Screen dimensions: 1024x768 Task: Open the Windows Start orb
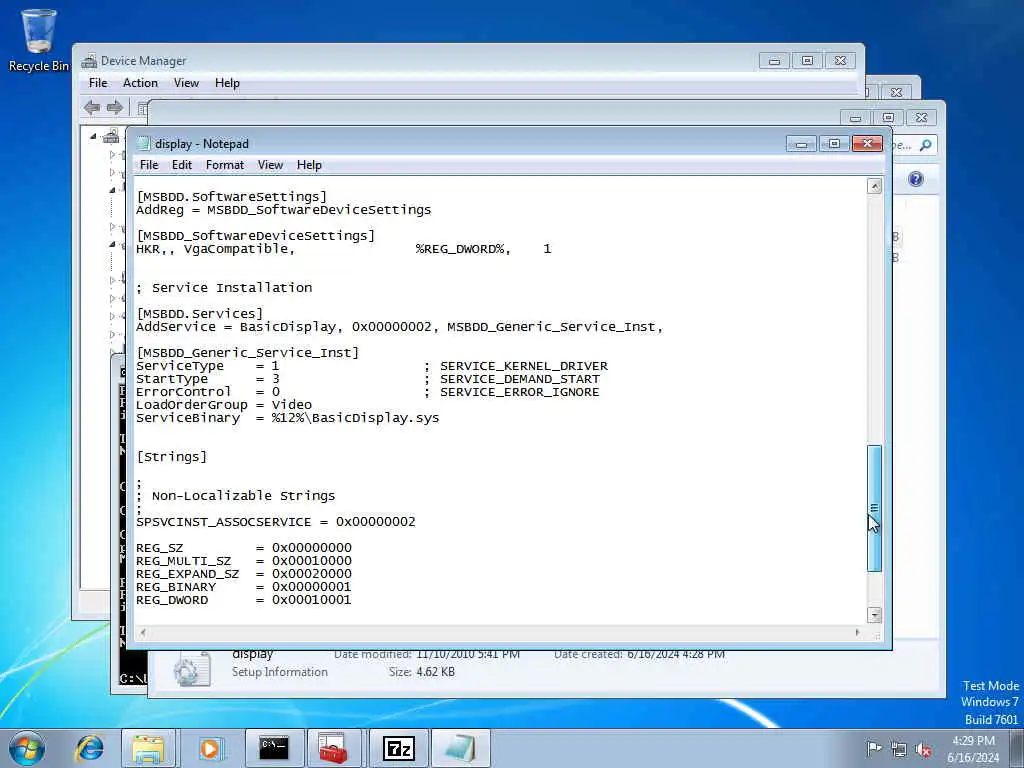point(27,748)
